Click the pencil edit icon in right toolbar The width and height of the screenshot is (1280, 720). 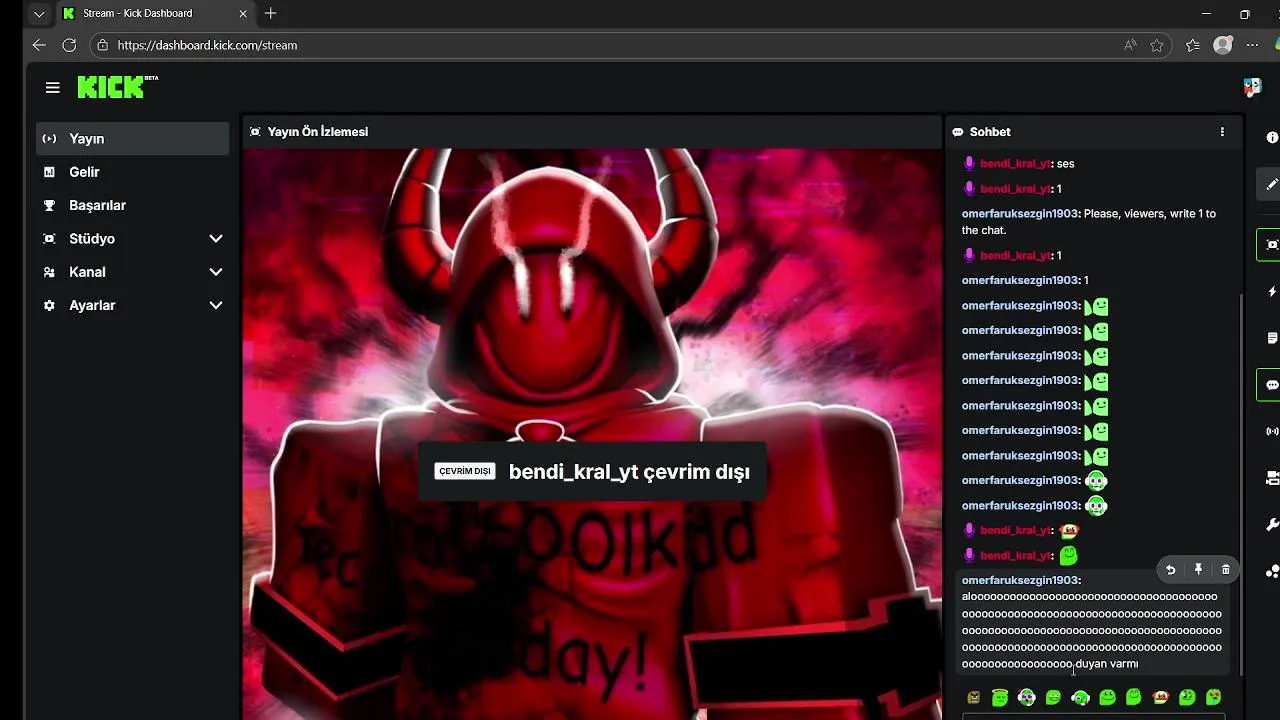coord(1272,184)
